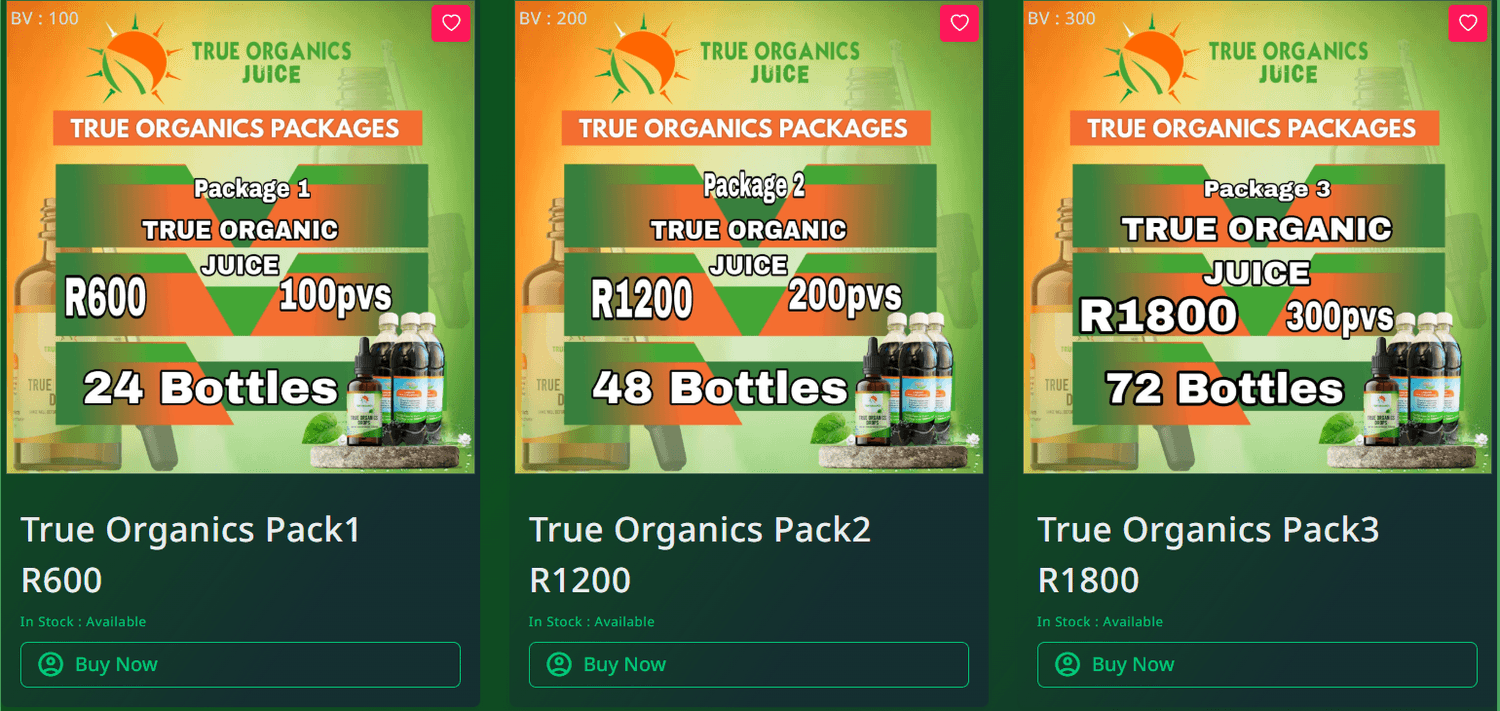The height and width of the screenshot is (711, 1500).
Task: Add True Organics Pack1 to wishlist heart
Action: [x=451, y=23]
